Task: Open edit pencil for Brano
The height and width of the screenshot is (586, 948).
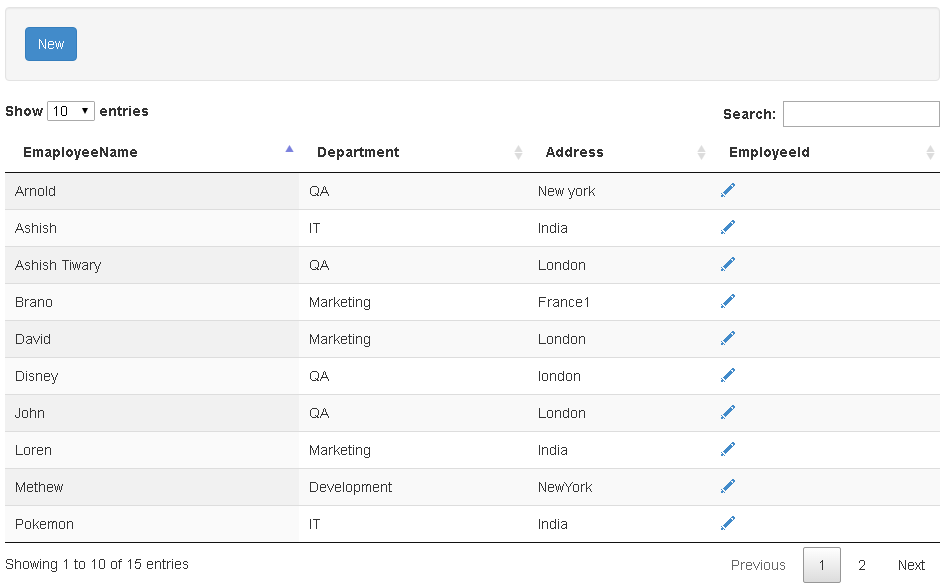Action: pyautogui.click(x=728, y=301)
